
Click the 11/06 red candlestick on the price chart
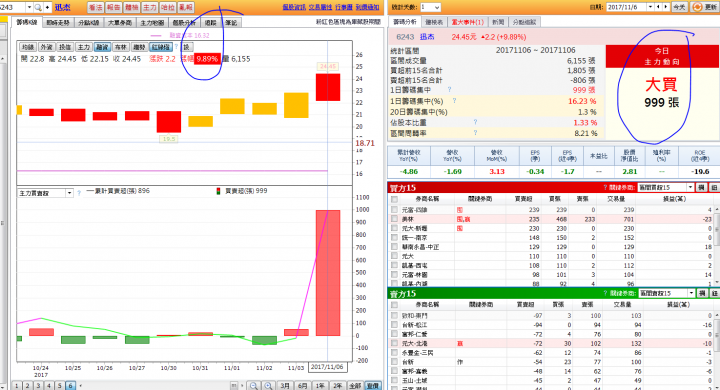tap(328, 87)
